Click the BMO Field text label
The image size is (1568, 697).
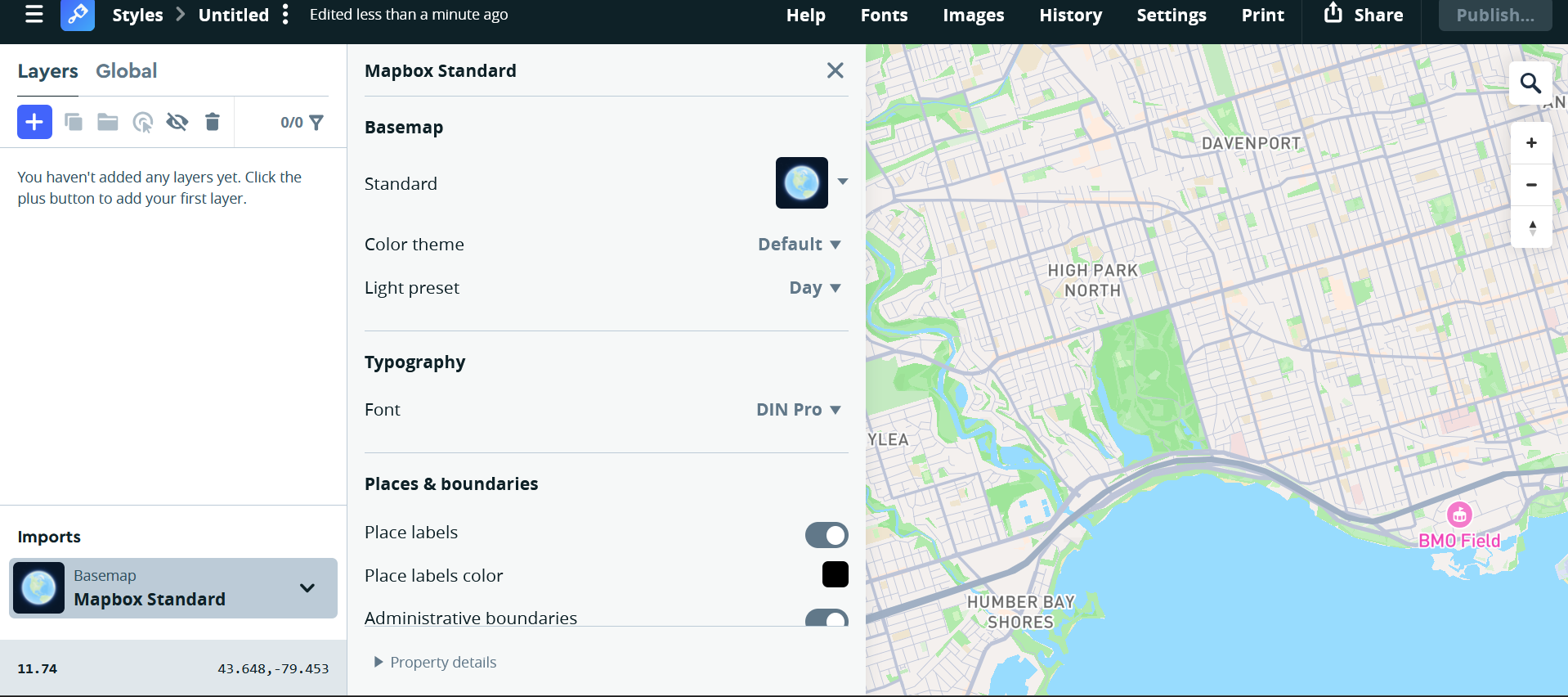[1459, 541]
